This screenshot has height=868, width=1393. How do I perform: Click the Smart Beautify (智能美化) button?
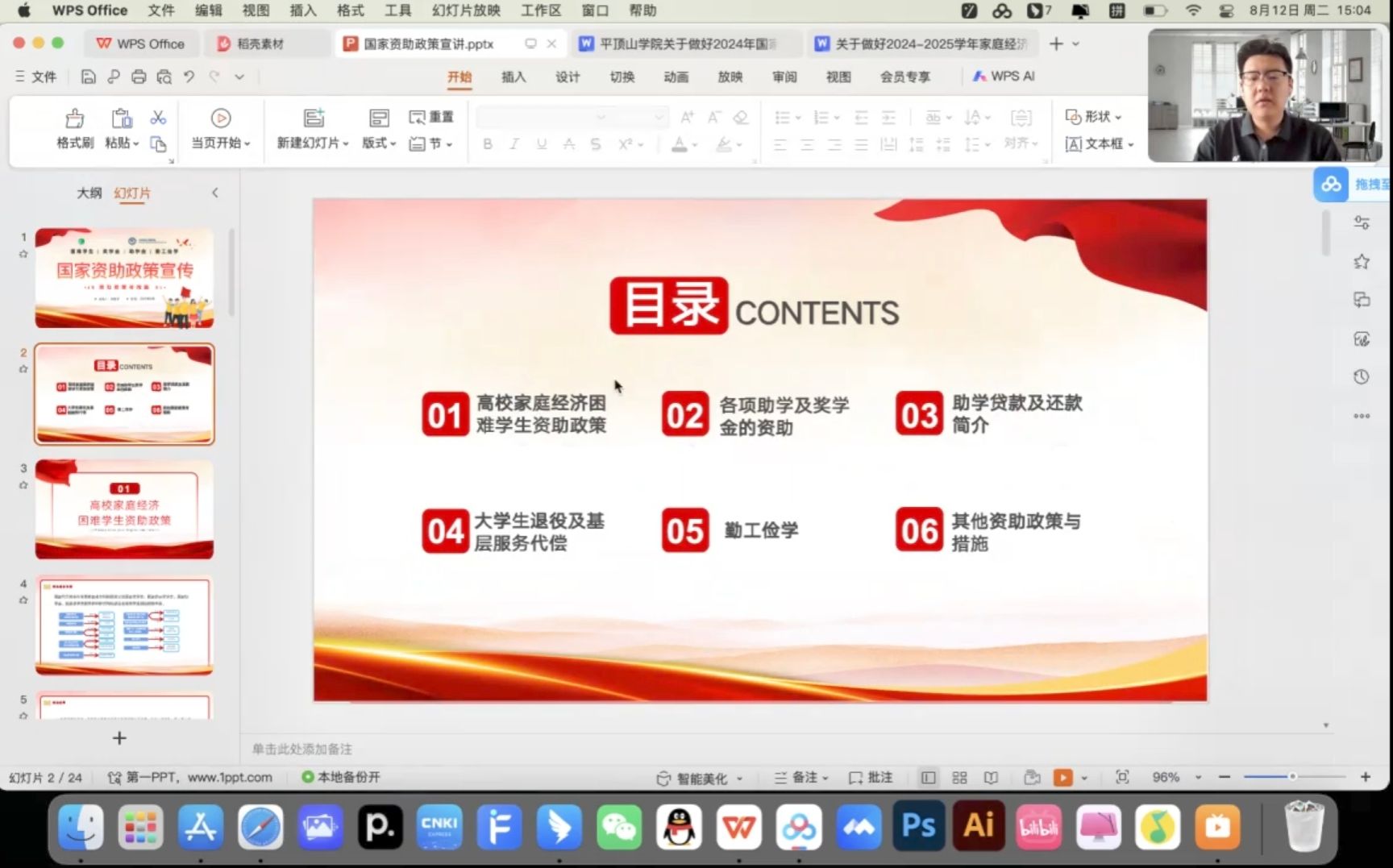[700, 778]
